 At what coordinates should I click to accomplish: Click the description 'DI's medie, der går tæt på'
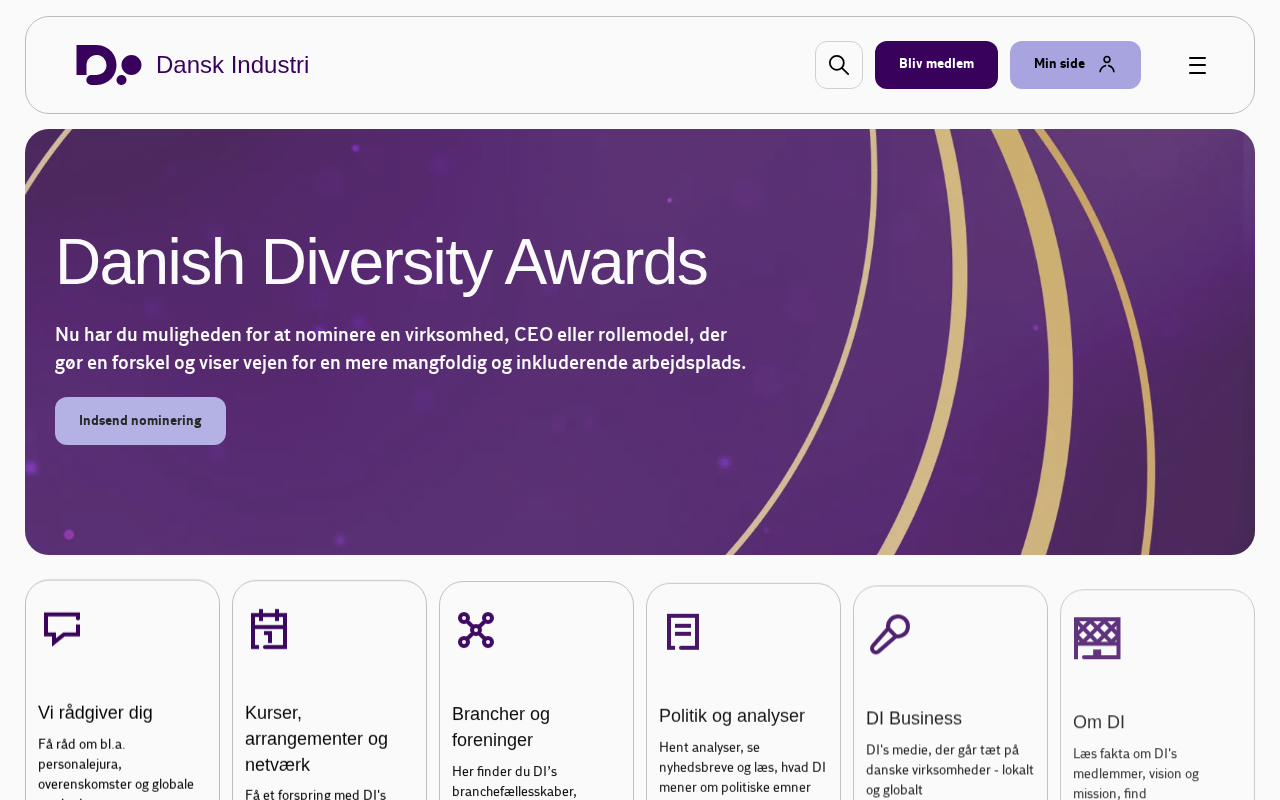pyautogui.click(x=950, y=770)
